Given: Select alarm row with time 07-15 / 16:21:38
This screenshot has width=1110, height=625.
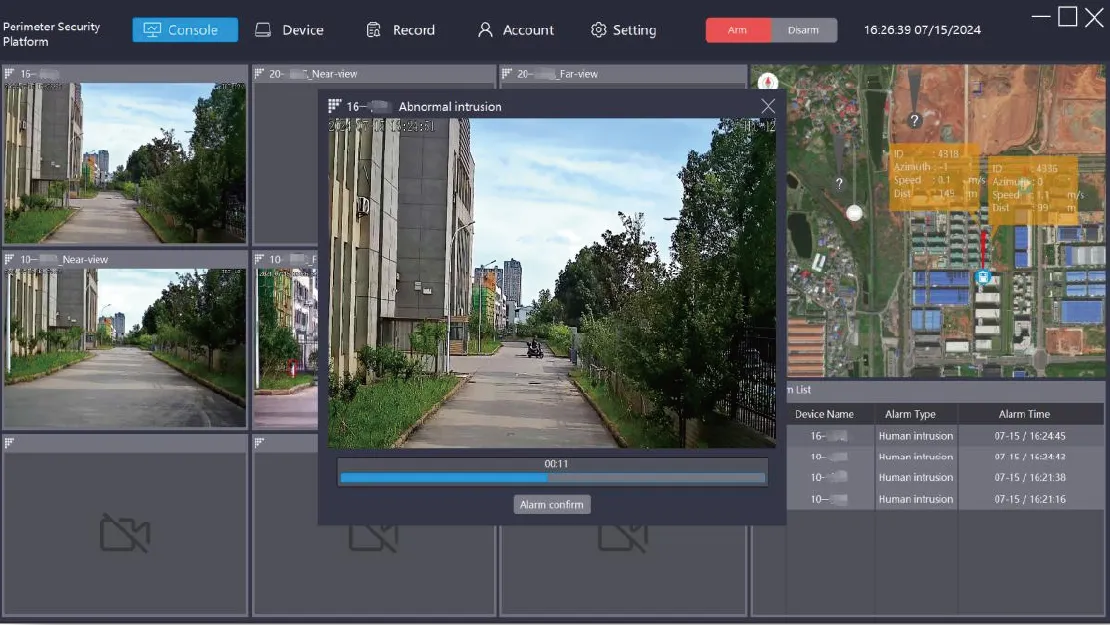Looking at the screenshot, I should [x=944, y=477].
